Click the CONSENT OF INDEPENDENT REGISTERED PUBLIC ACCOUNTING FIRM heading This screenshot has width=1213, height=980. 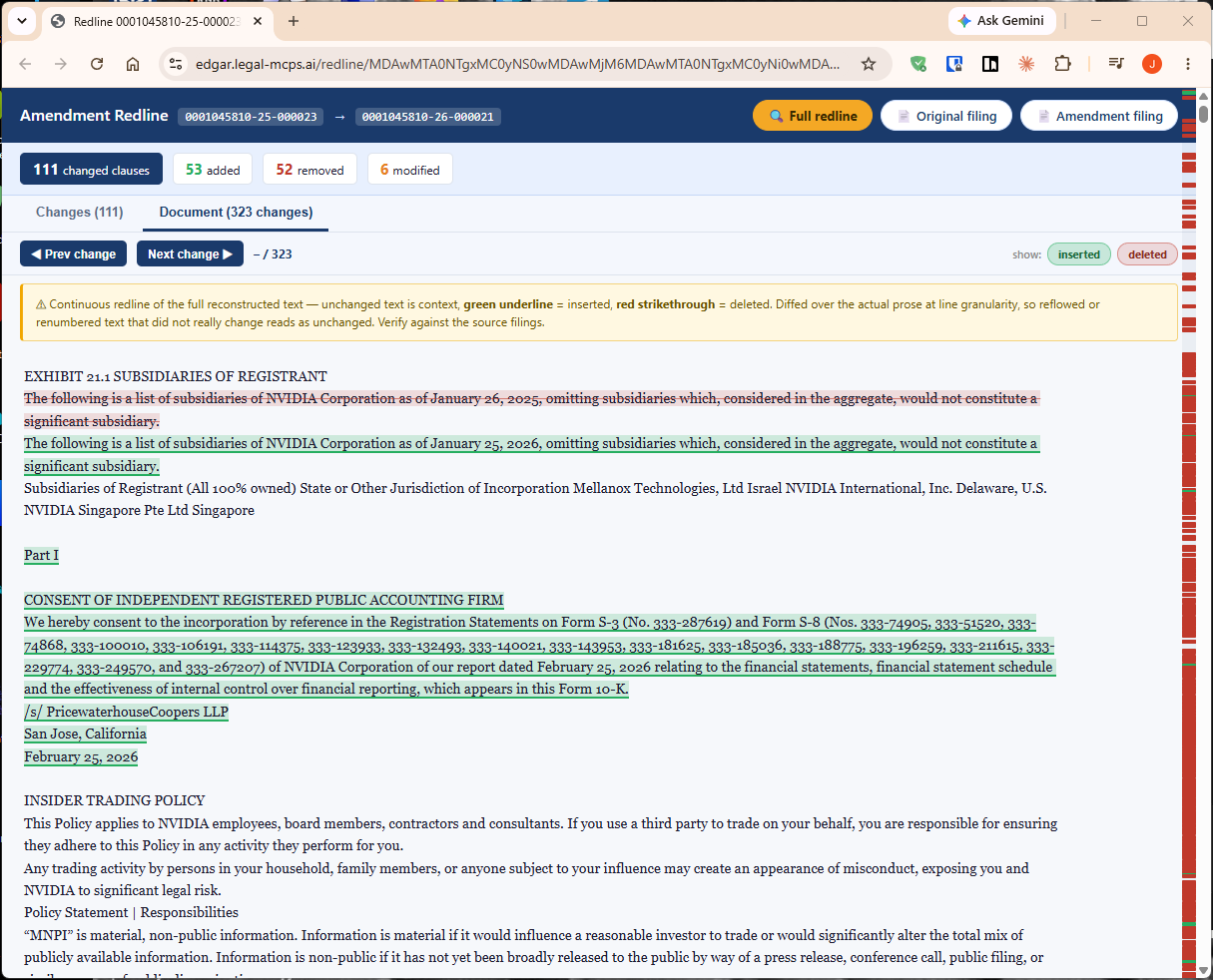(x=264, y=600)
